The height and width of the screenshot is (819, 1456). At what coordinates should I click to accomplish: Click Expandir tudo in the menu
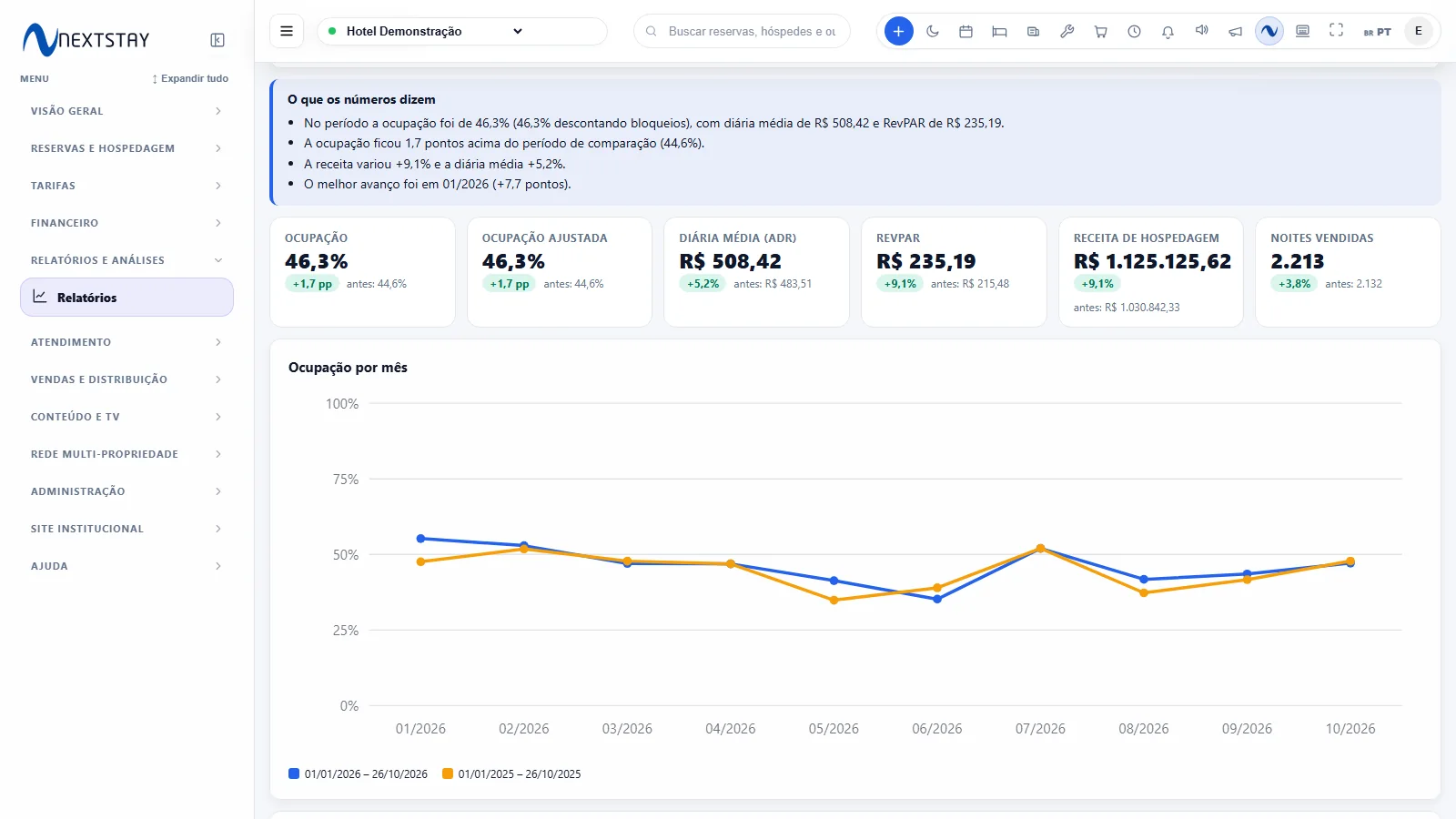(190, 78)
